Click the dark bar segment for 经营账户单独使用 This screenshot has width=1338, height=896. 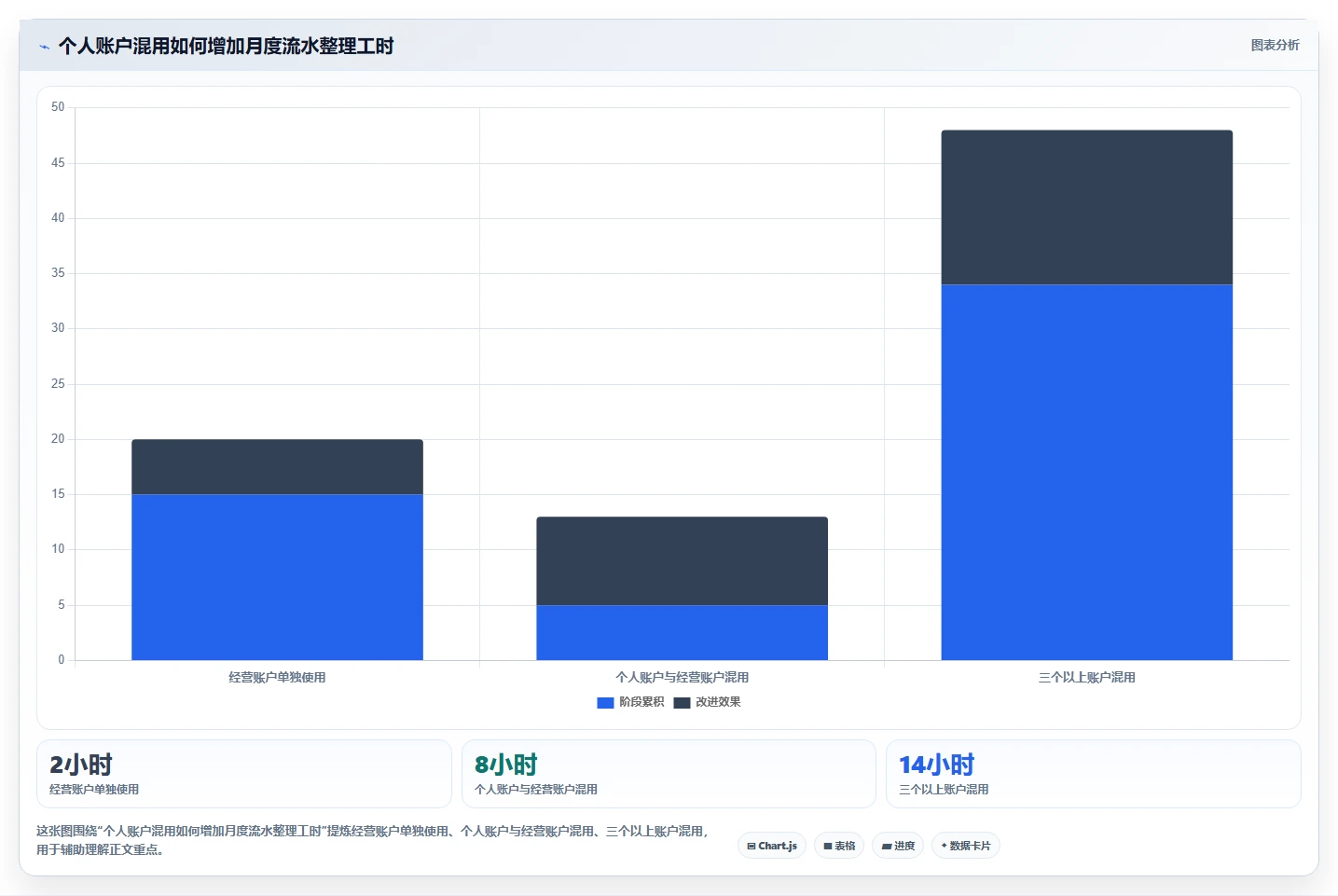(x=277, y=467)
